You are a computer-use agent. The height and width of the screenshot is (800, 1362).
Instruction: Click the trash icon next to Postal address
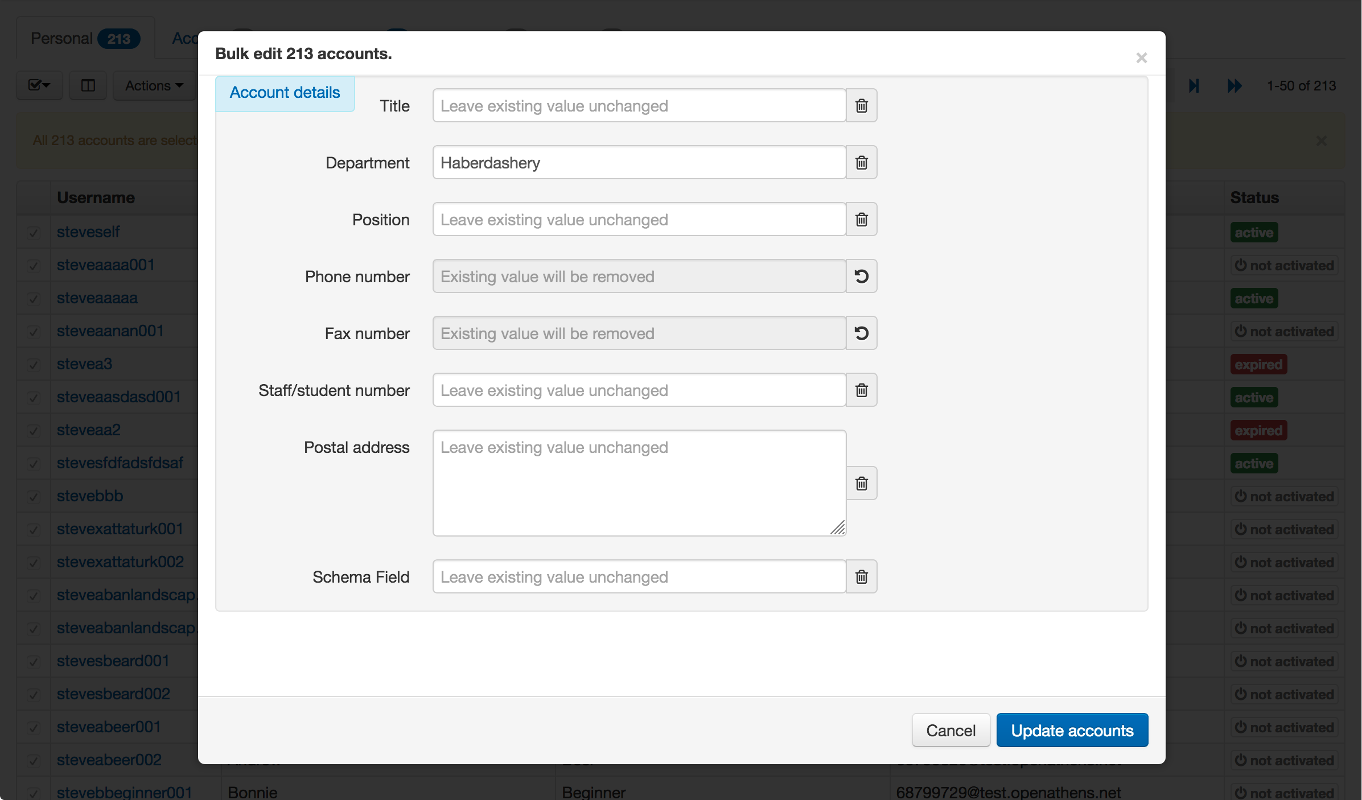click(861, 483)
